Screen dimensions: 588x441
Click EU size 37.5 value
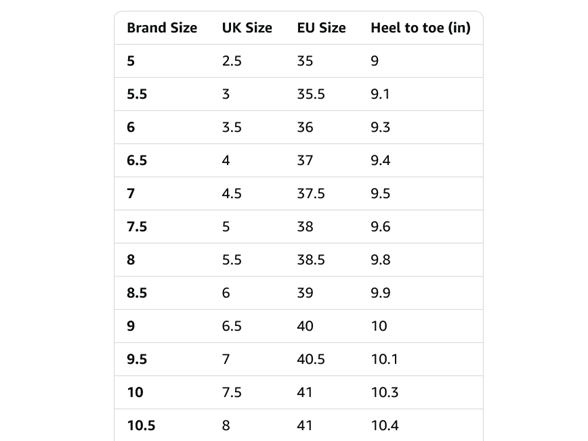coord(311,194)
